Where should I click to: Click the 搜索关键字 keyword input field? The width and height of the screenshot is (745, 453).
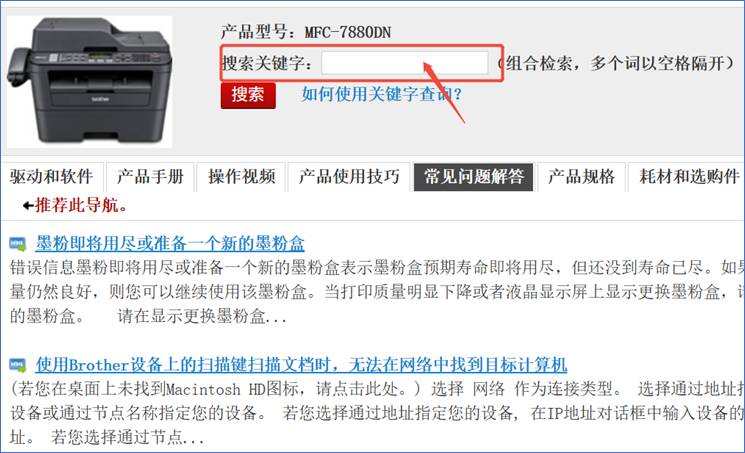pos(404,63)
